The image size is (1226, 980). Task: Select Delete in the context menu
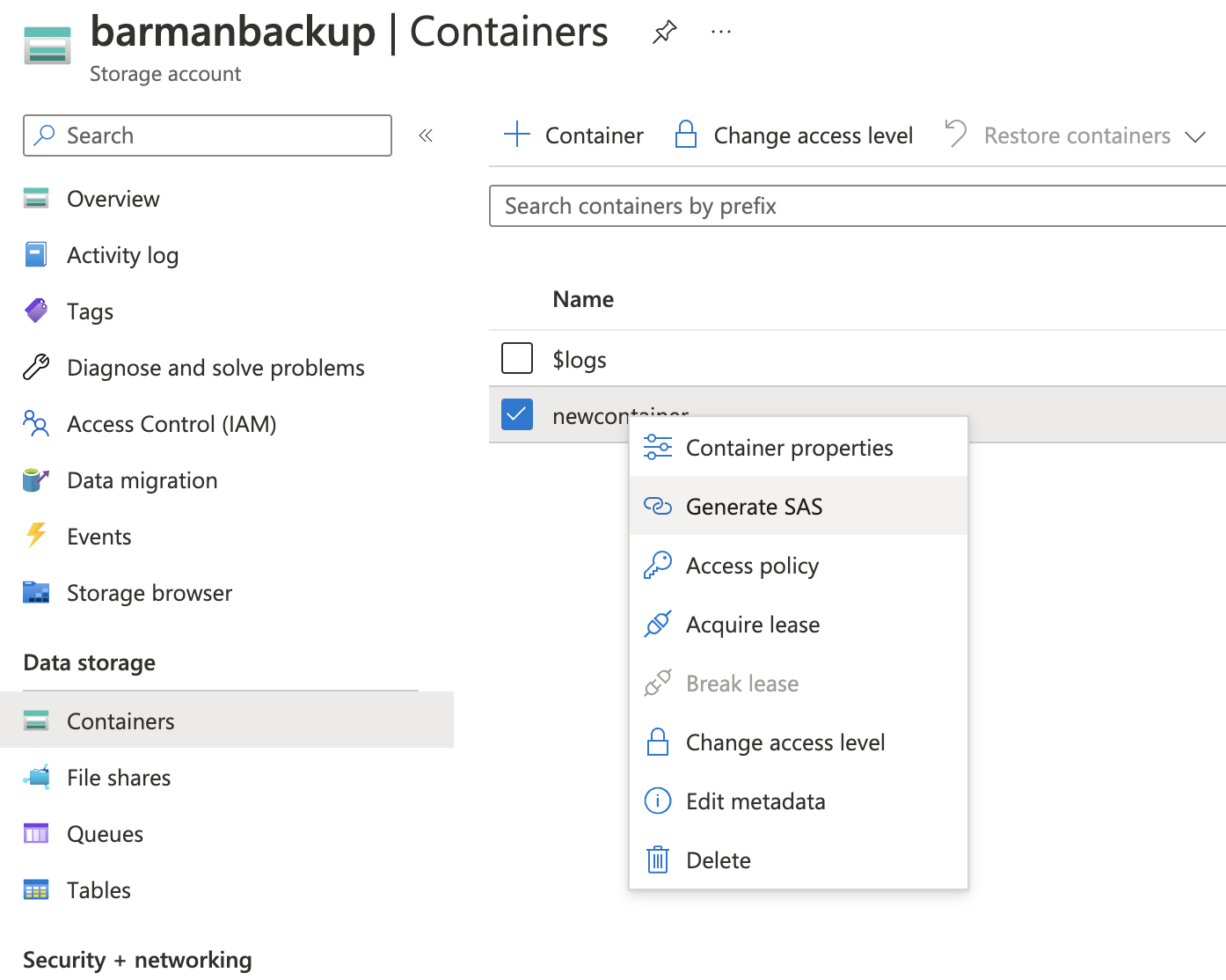point(718,860)
